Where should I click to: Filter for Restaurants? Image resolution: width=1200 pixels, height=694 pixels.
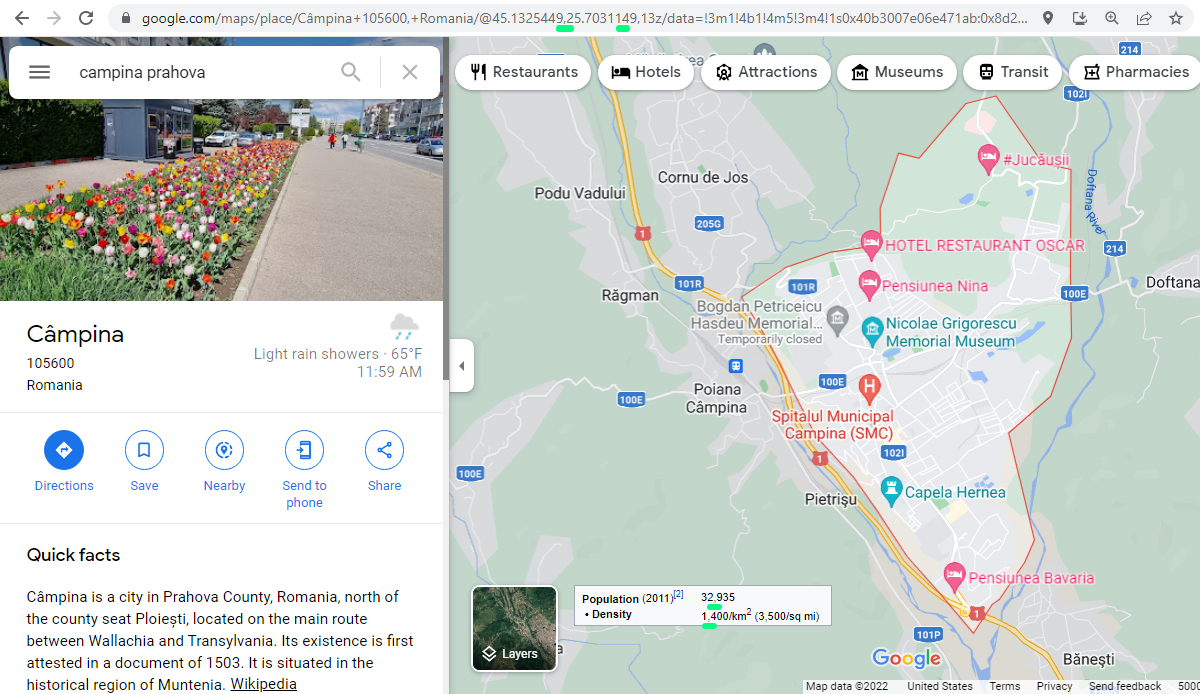[522, 71]
